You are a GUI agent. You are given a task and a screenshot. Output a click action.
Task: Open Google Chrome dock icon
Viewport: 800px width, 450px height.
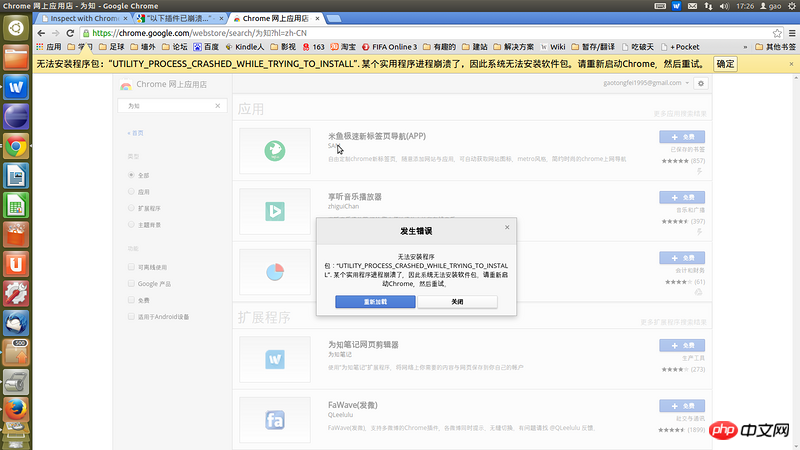[x=16, y=146]
